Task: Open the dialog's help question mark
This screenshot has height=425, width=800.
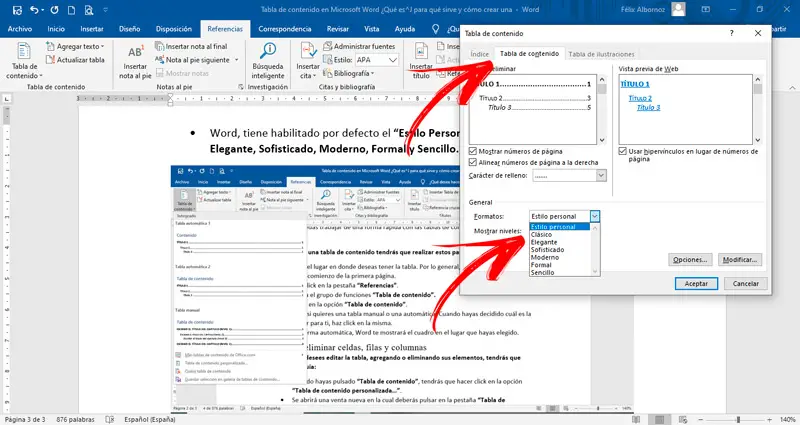Action: [x=732, y=33]
